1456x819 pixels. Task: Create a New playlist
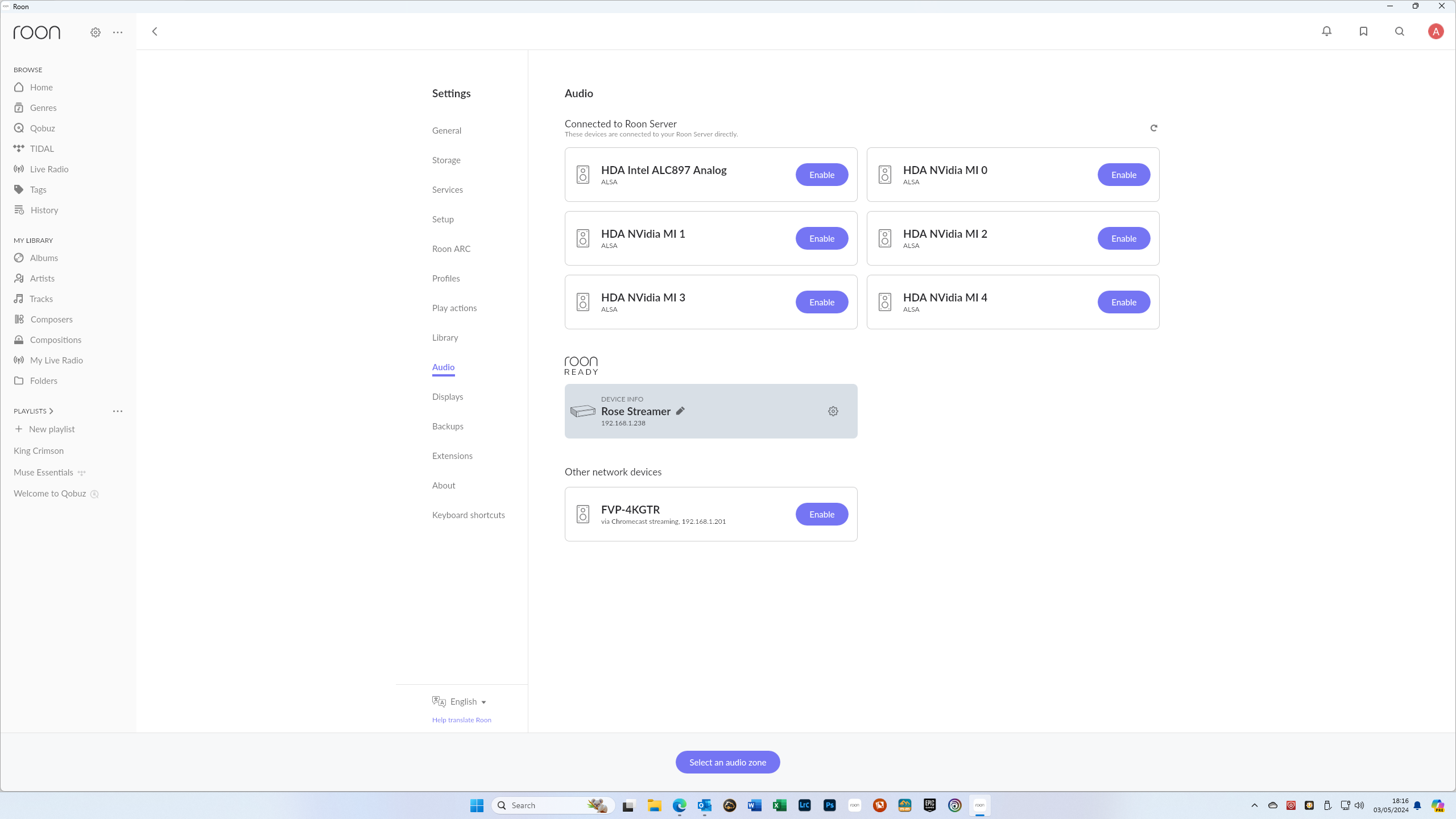point(45,429)
